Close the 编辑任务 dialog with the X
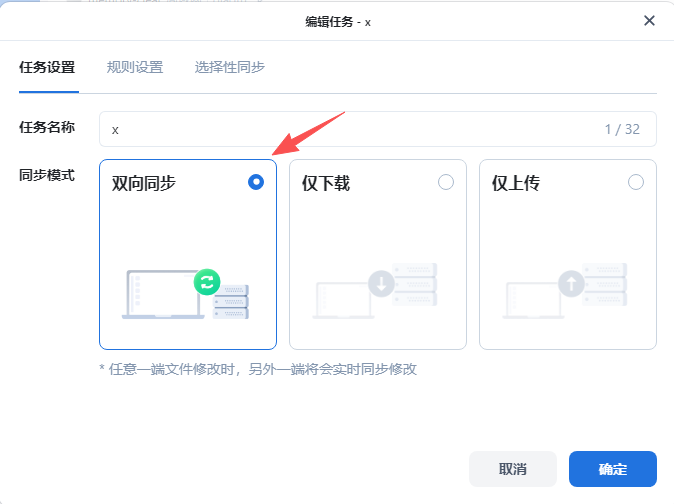The width and height of the screenshot is (674, 504). [x=649, y=21]
